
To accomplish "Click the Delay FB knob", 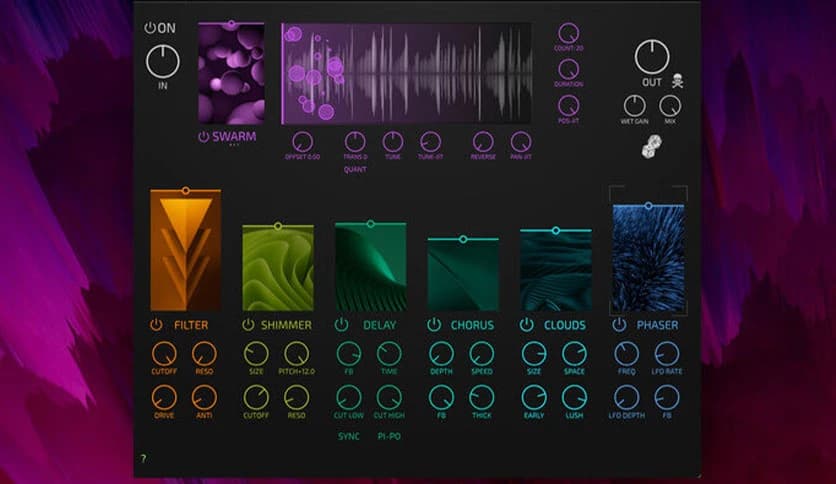I will point(349,354).
